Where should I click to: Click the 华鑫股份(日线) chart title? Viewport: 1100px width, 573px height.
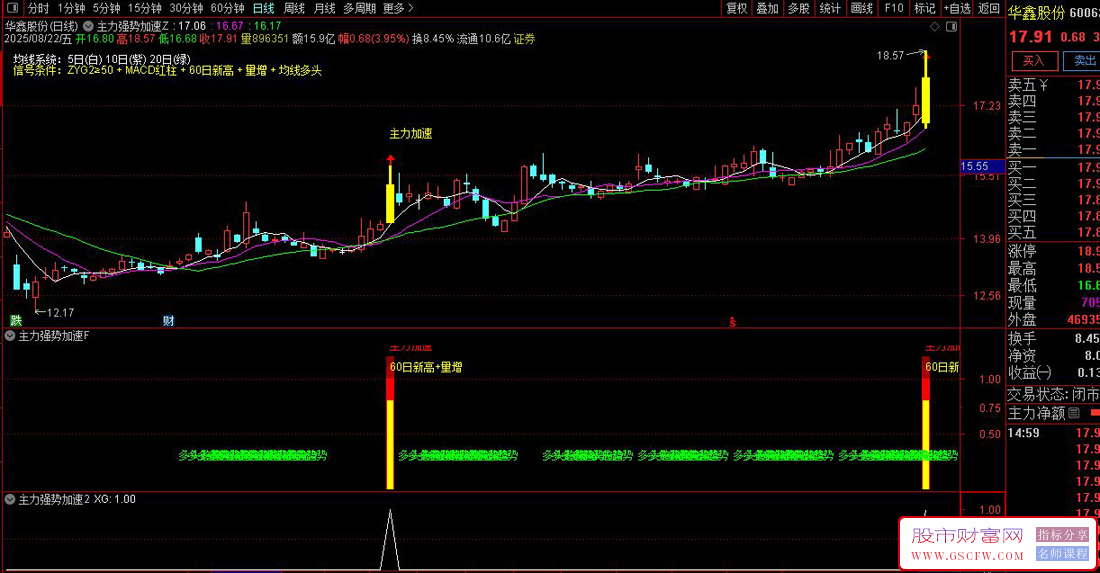point(41,26)
